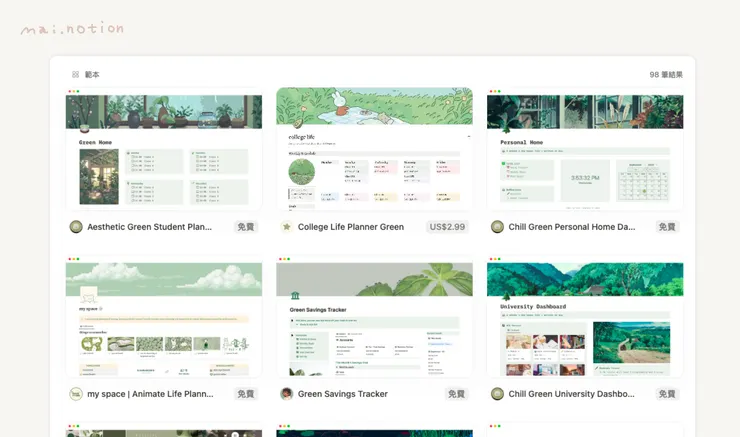Open the Chill Green Personal Home thumbnail
The height and width of the screenshot is (437, 740).
(x=585, y=149)
